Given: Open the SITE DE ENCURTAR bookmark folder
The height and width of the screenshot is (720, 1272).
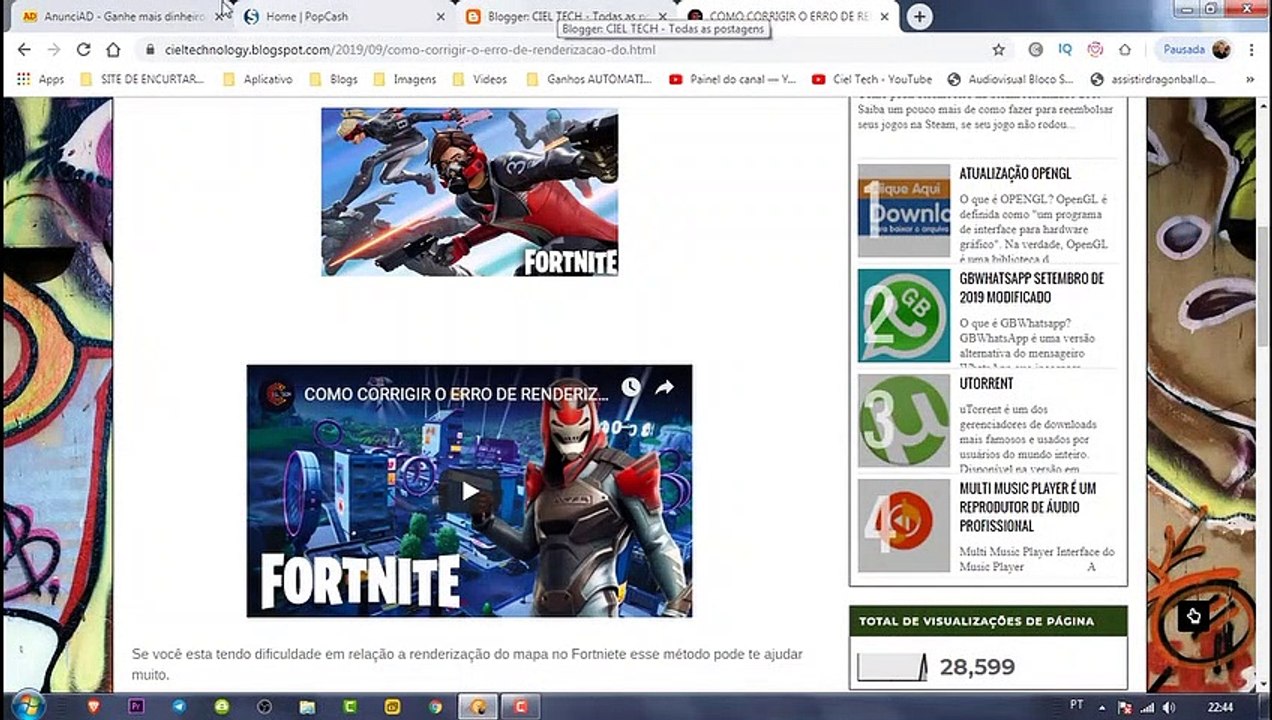Looking at the screenshot, I should 142,79.
